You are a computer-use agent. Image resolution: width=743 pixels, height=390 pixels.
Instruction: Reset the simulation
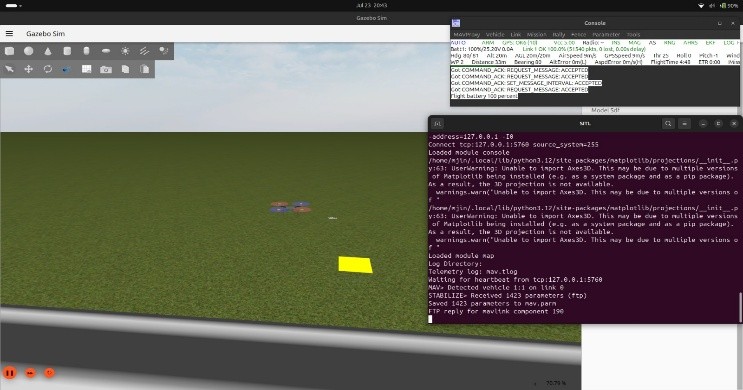point(49,373)
